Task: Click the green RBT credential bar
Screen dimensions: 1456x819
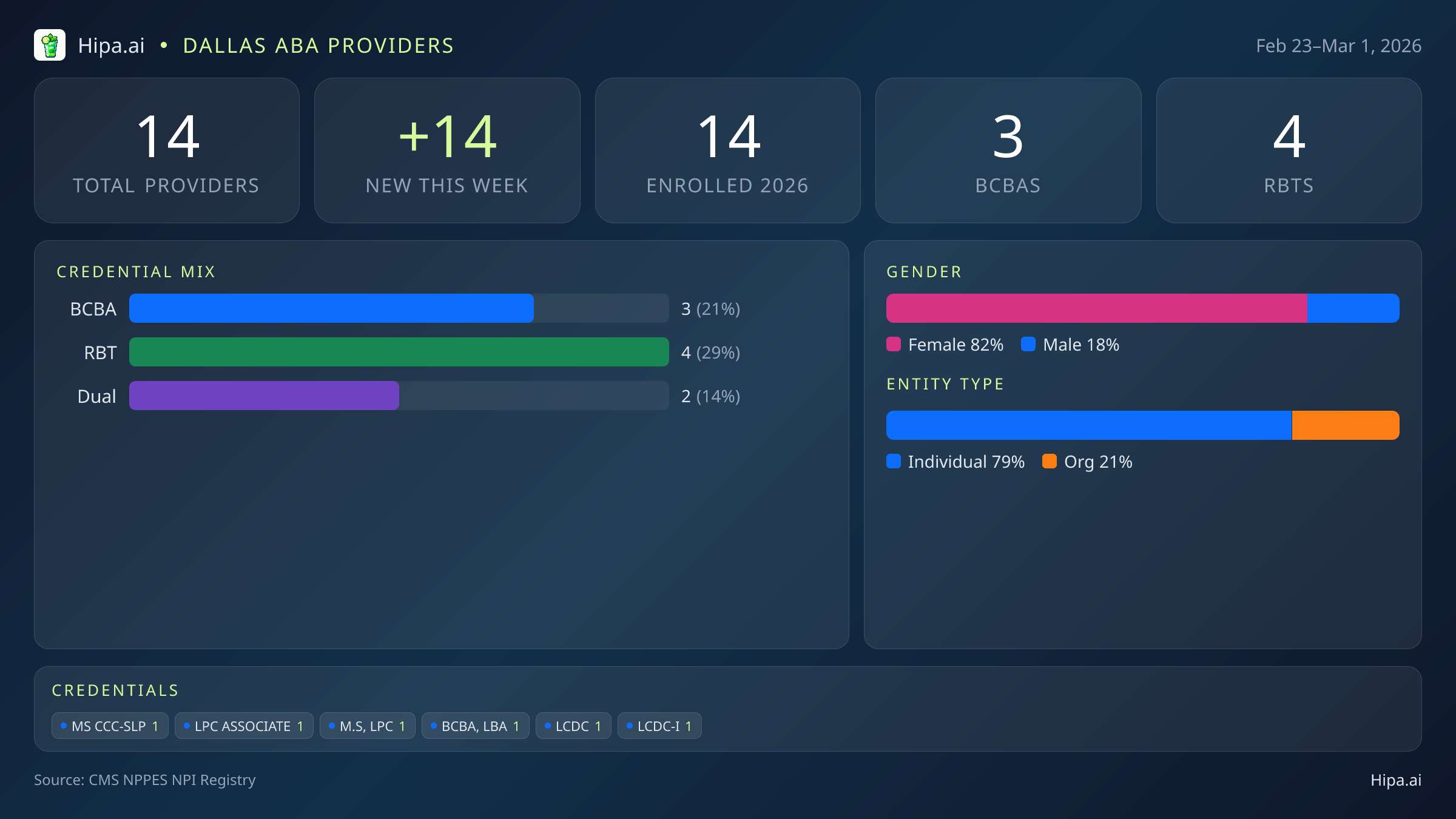Action: 399,352
